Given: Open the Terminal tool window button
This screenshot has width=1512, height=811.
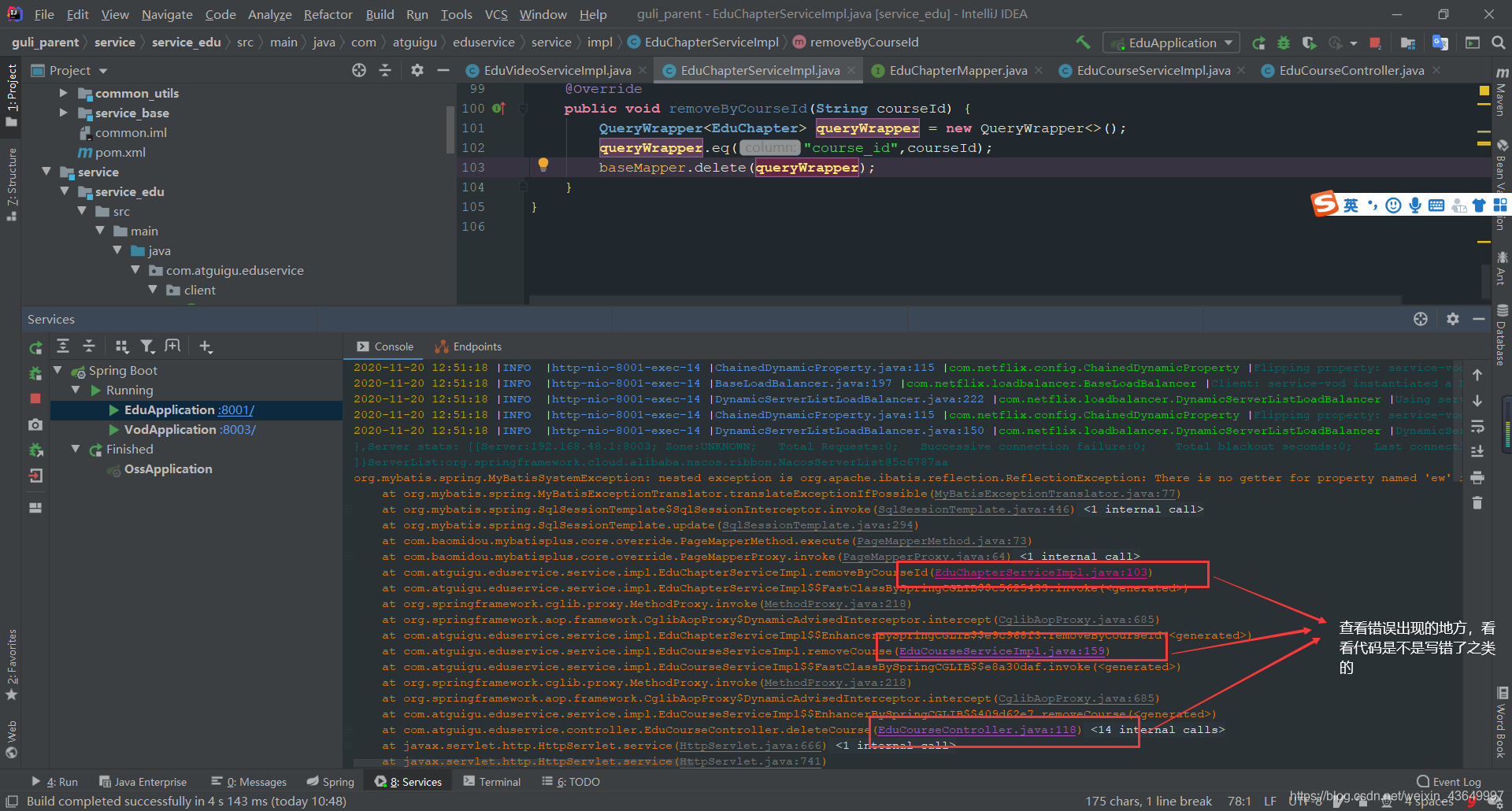Looking at the screenshot, I should pos(492,782).
